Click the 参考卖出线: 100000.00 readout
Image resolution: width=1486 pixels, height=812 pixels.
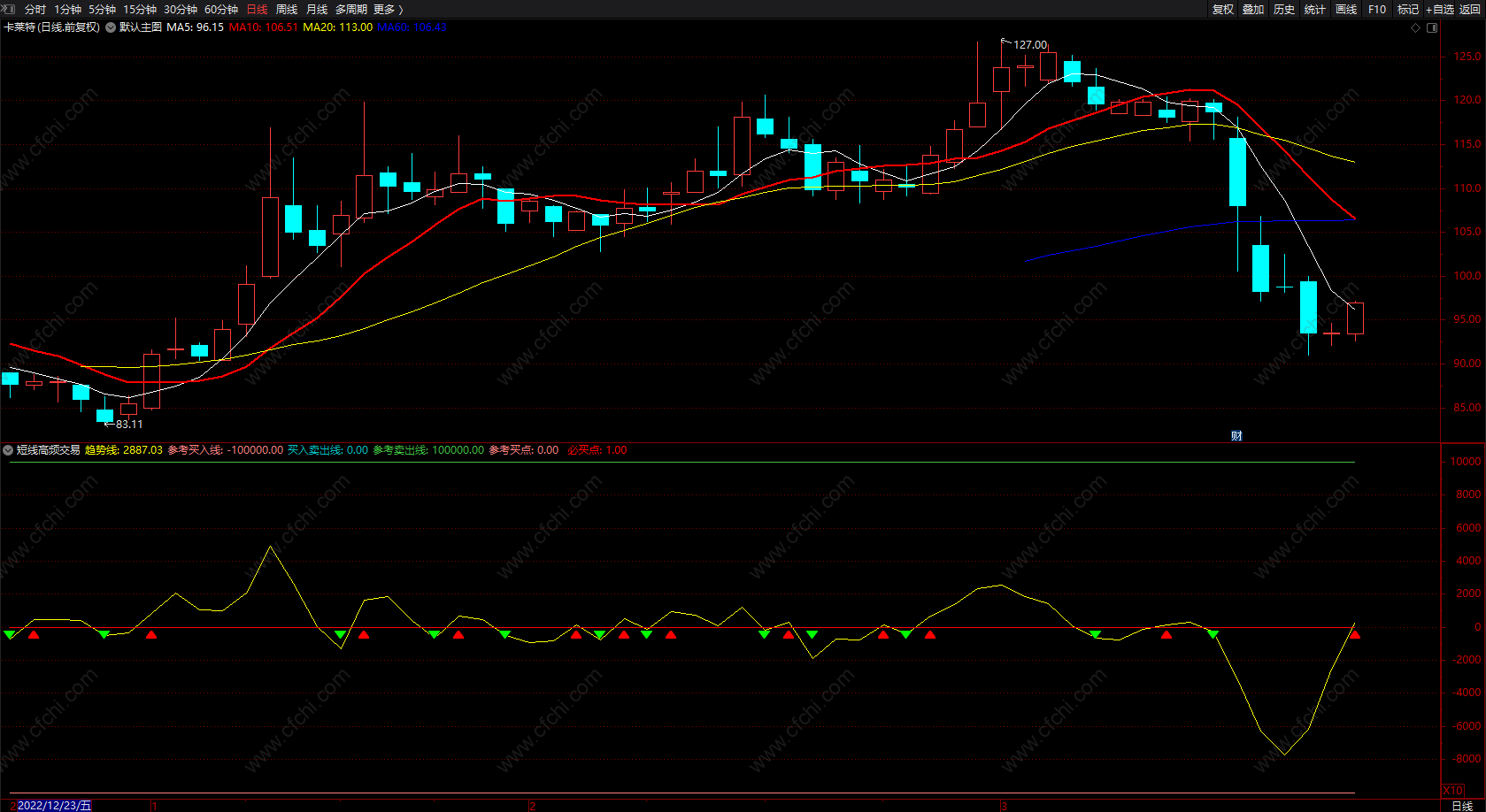coord(428,450)
